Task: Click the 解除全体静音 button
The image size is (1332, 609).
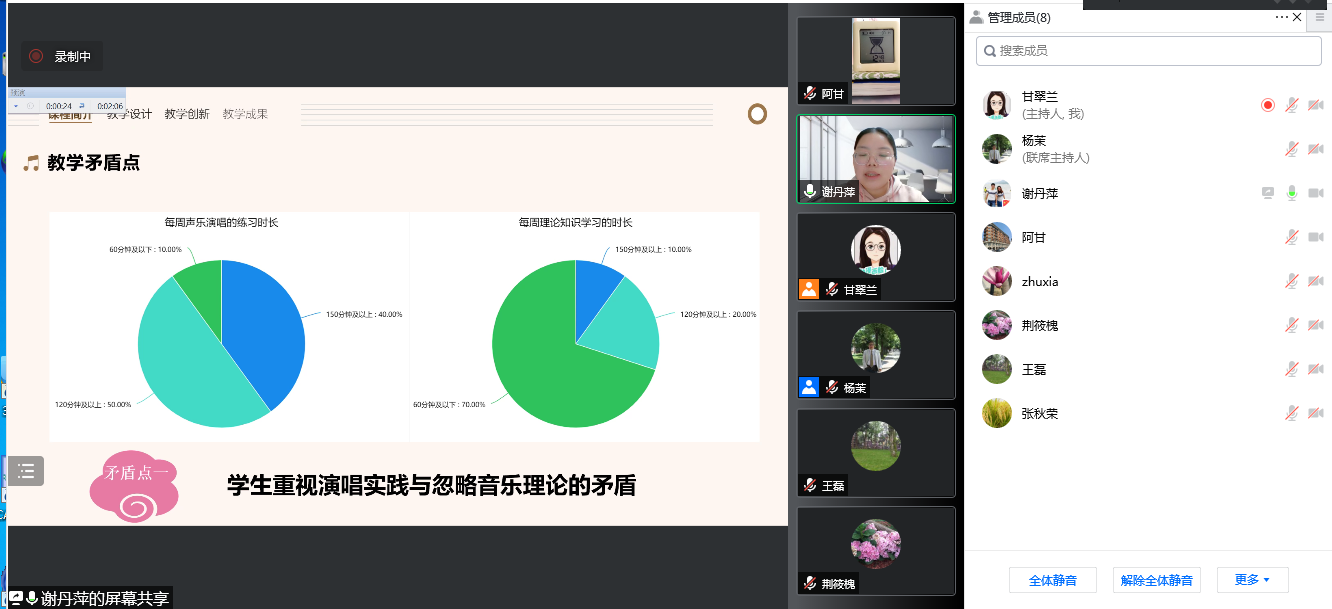Action: coord(1156,580)
